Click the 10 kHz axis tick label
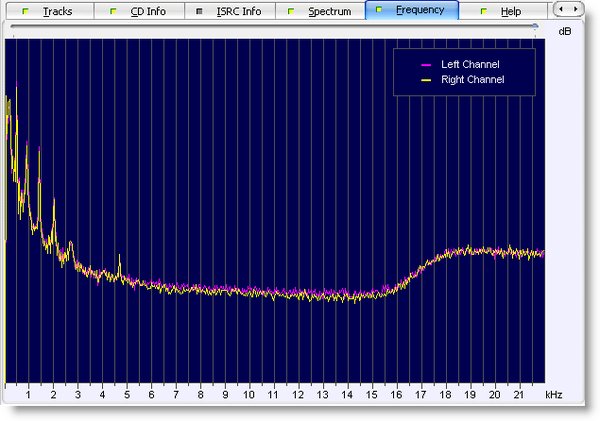Image resolution: width=600 pixels, height=421 pixels. (x=249, y=395)
